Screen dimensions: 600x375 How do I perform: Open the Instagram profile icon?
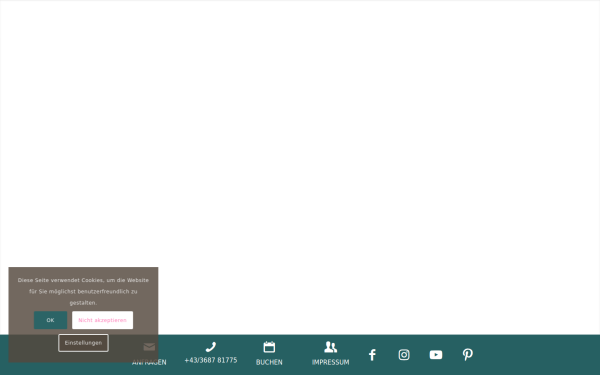(404, 355)
